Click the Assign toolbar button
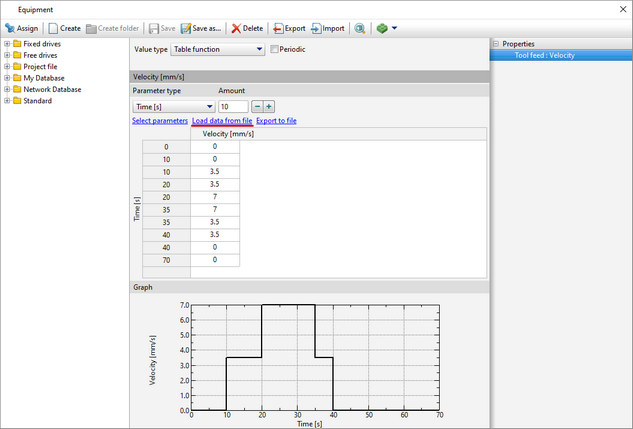 (x=22, y=28)
